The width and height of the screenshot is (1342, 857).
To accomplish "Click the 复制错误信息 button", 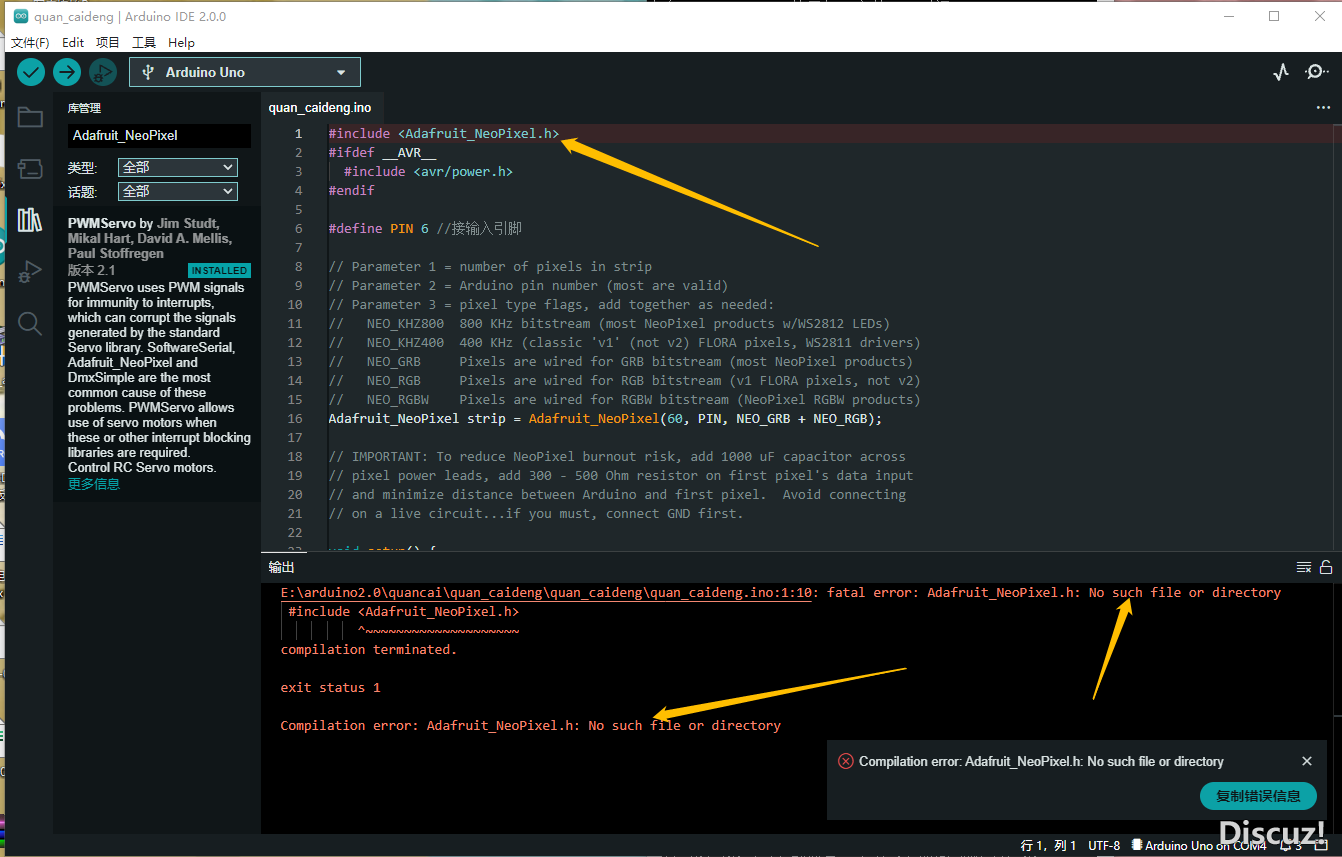I will [1258, 796].
